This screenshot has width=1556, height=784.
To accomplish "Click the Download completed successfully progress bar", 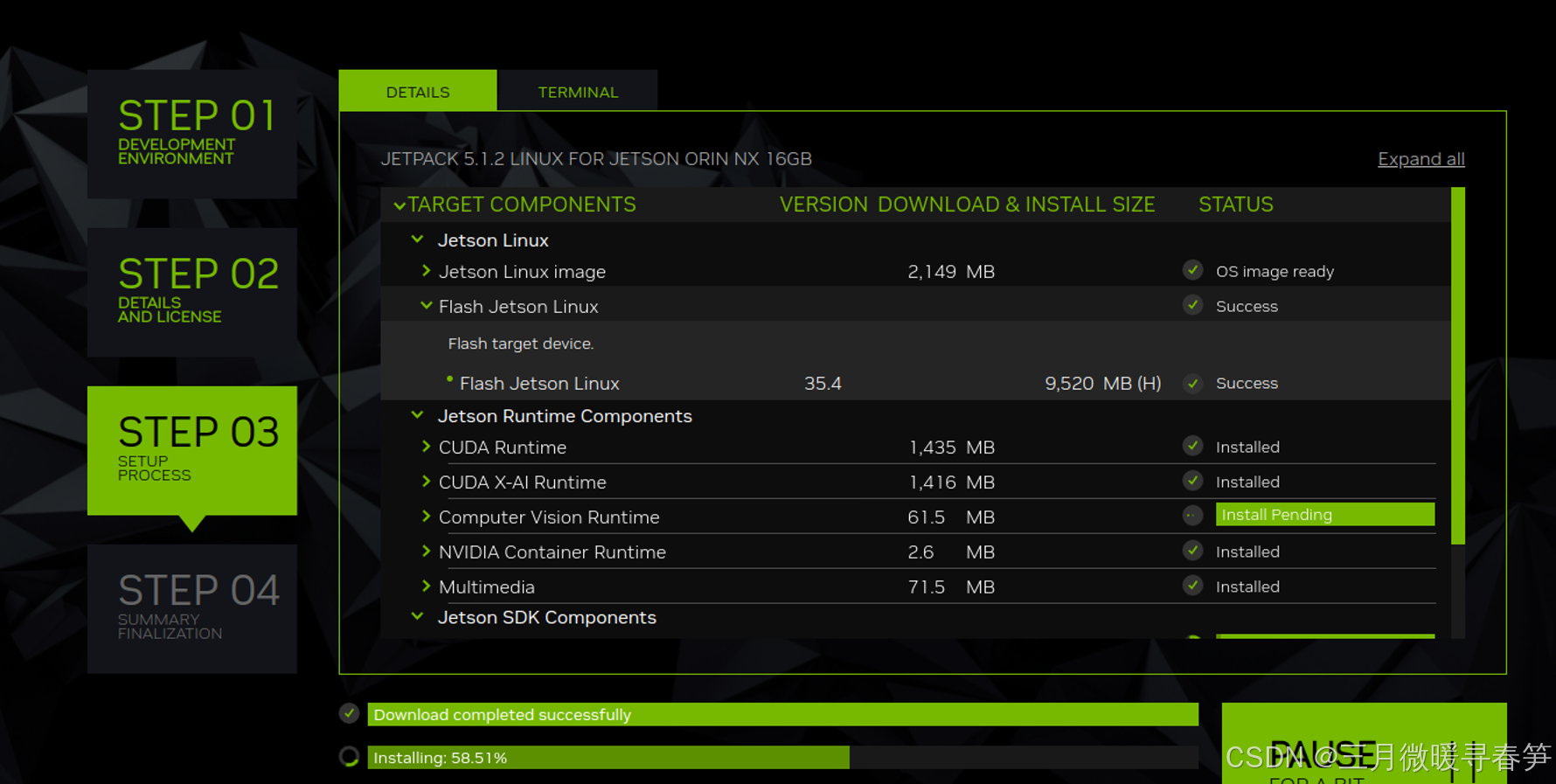I will [783, 714].
